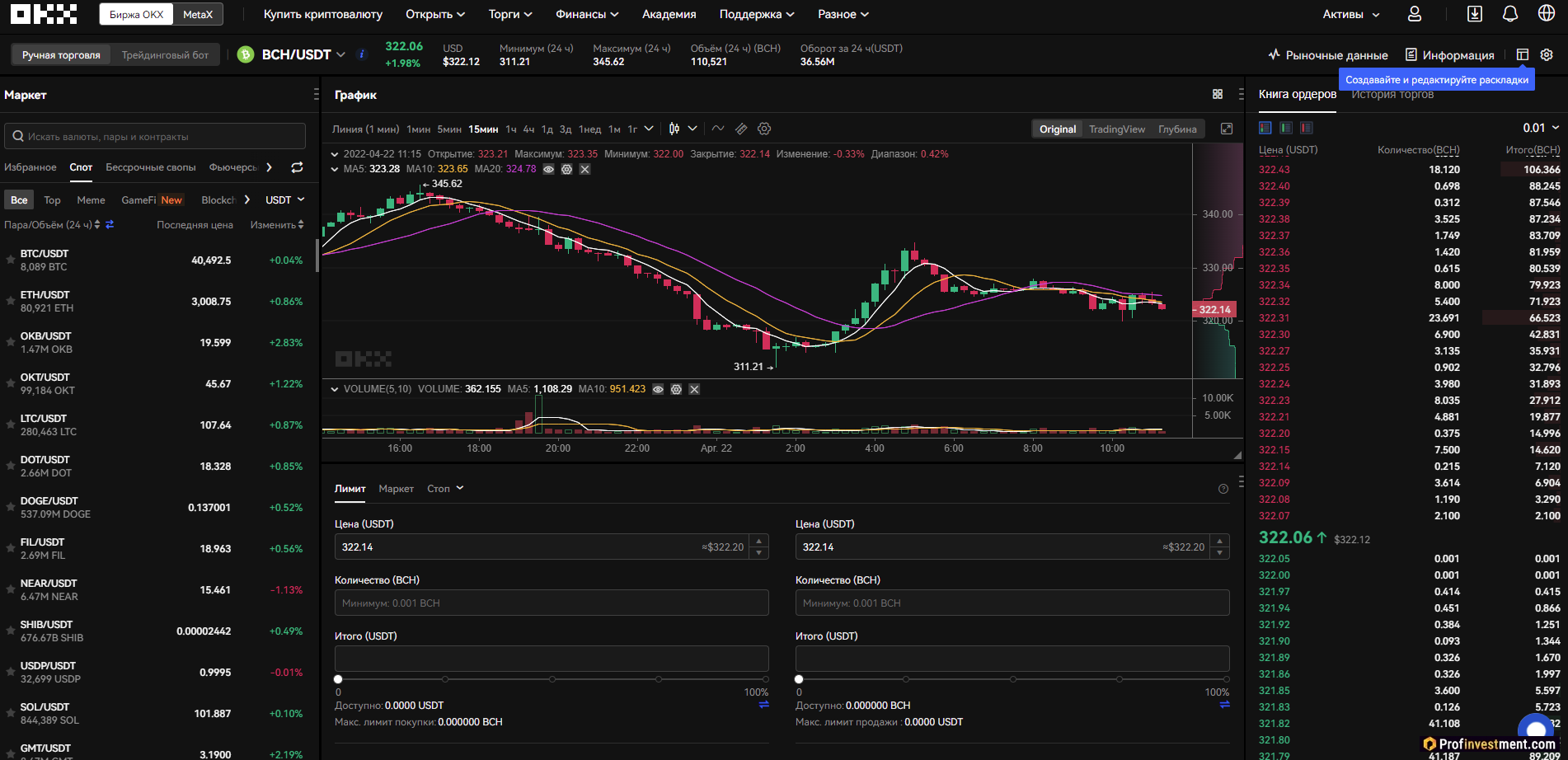
Task: Remove the MA indicator
Action: coord(584,169)
